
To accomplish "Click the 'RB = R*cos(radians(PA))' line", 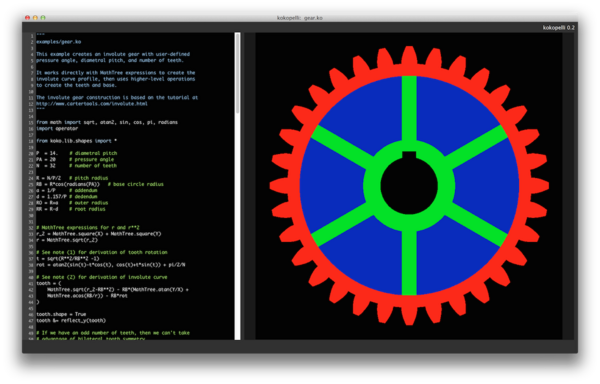I will [100, 184].
